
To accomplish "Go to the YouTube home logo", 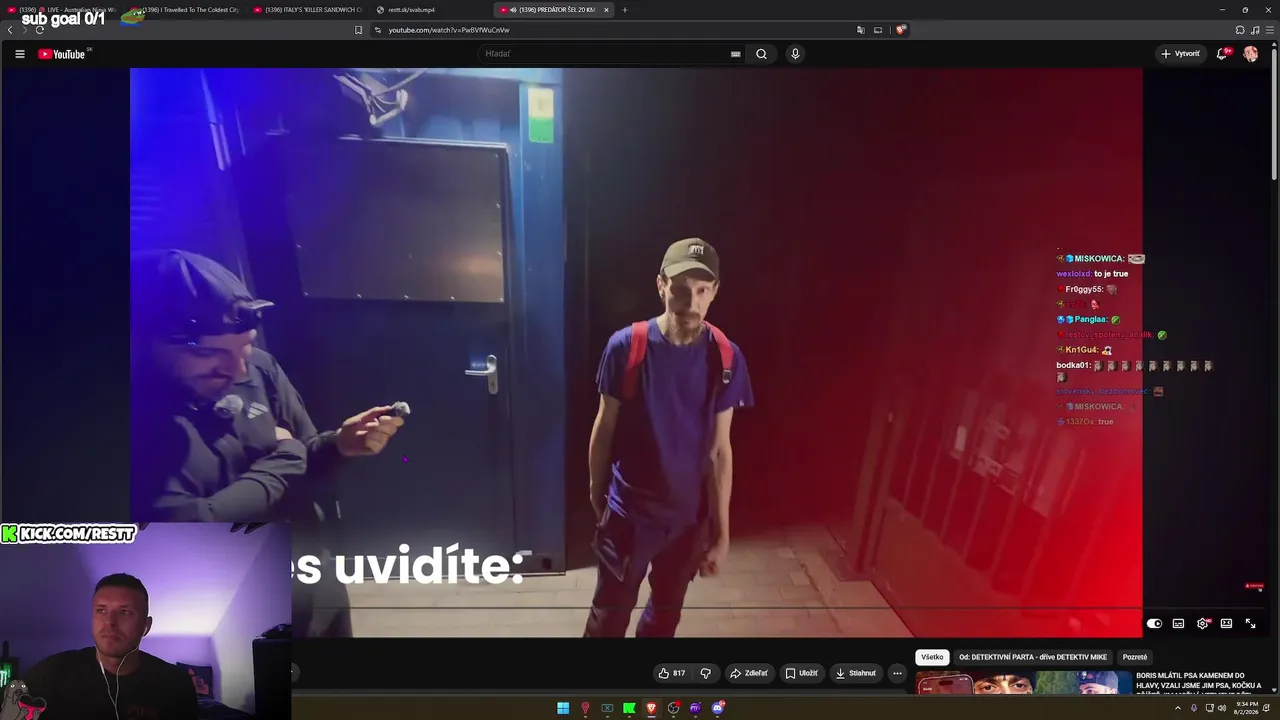I will point(62,54).
